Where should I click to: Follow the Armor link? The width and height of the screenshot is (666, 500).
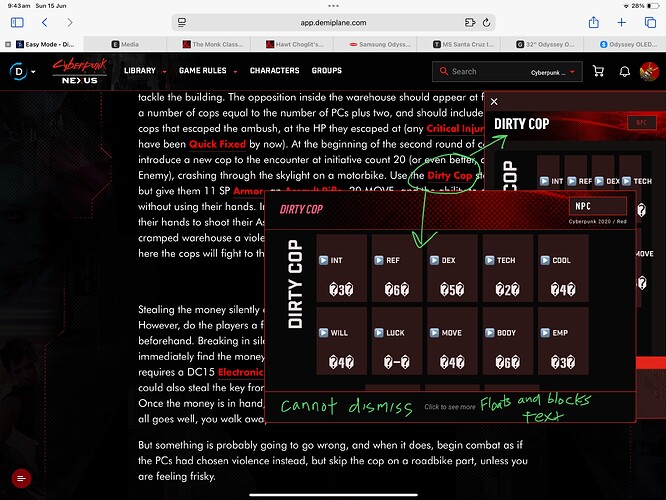248,191
